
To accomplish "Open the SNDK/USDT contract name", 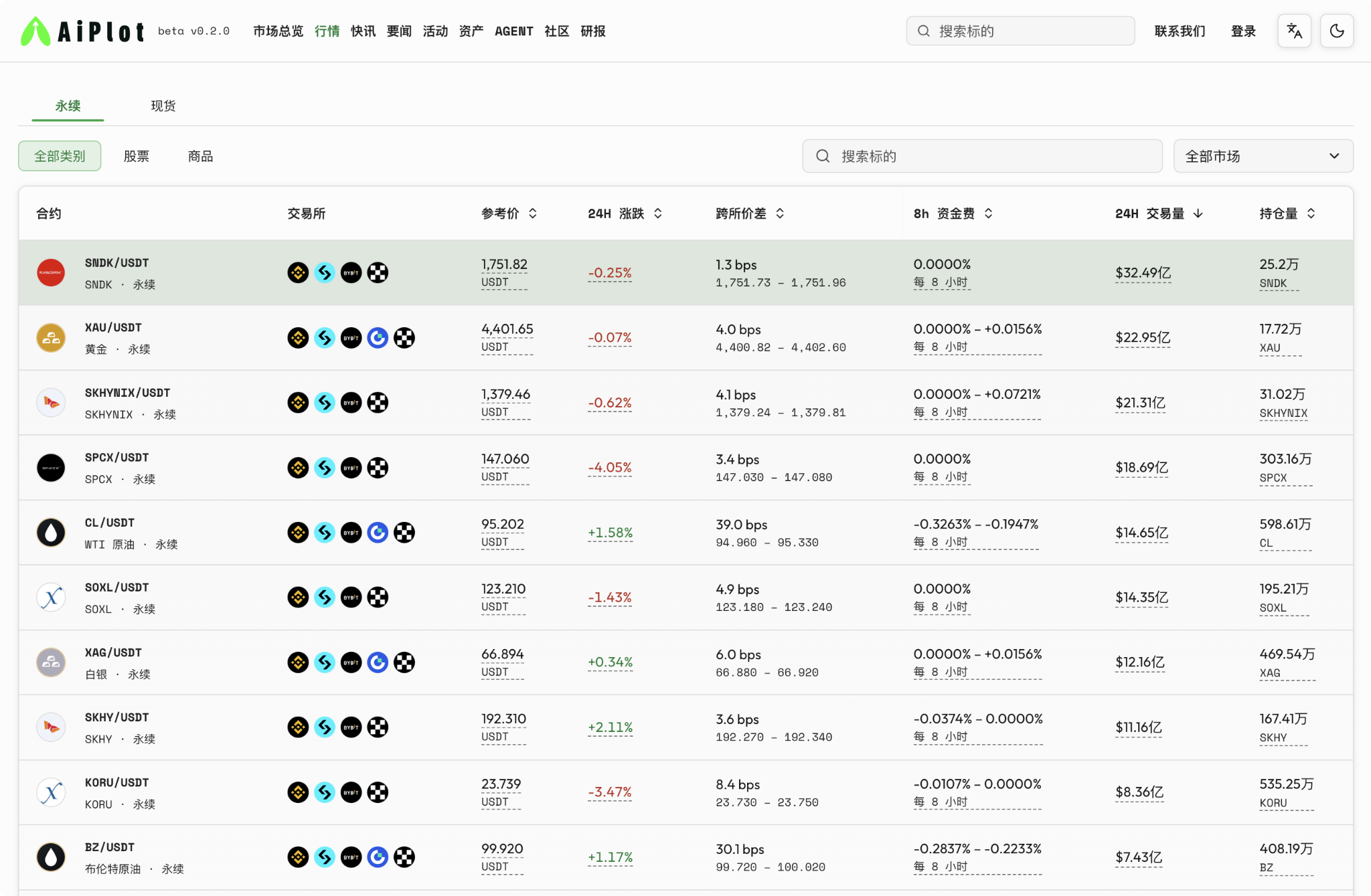I will (x=117, y=263).
